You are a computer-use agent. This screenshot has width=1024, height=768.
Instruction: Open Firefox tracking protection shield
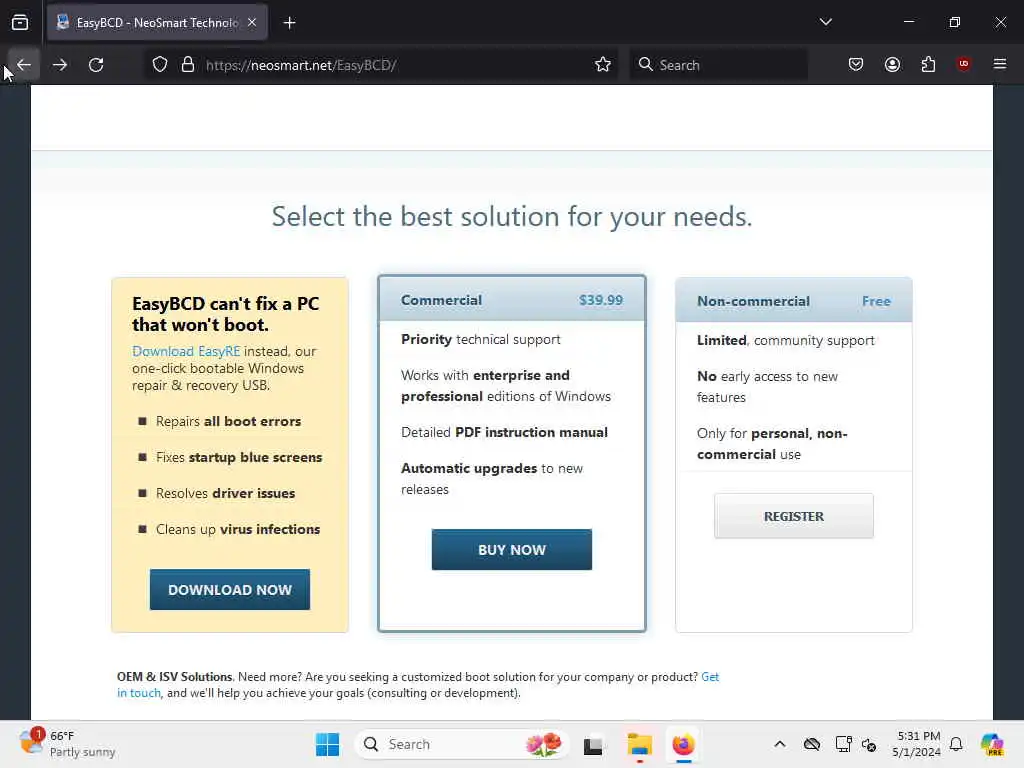(160, 65)
